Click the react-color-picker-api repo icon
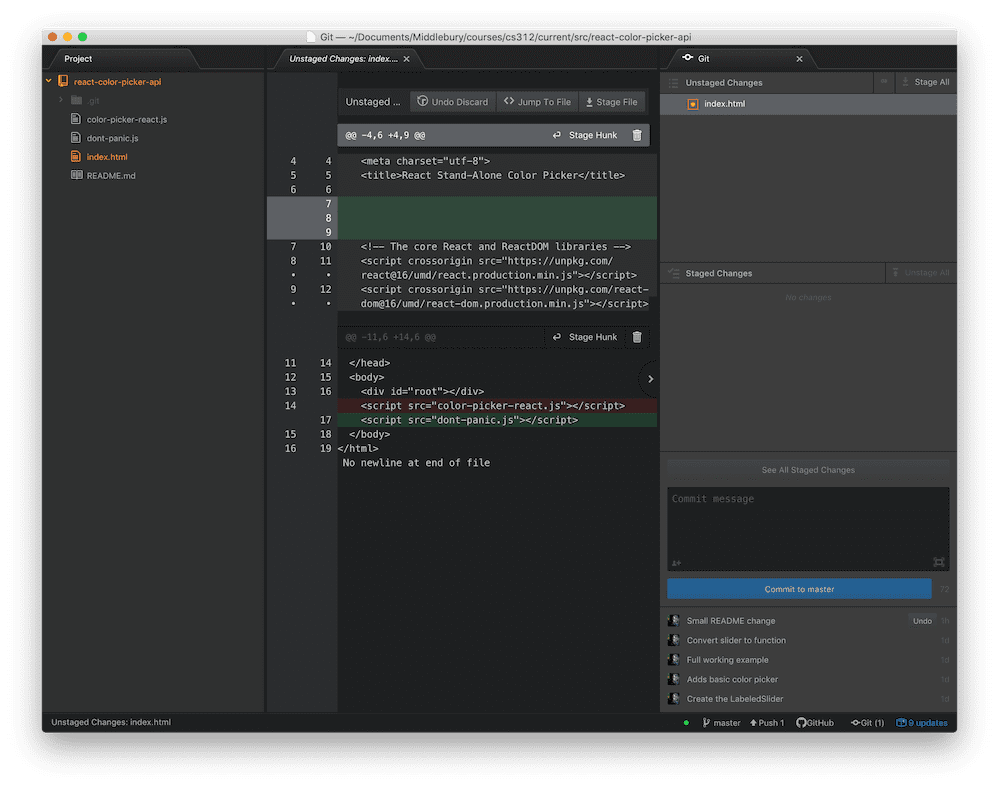Viewport: 999px width, 788px height. [63, 81]
